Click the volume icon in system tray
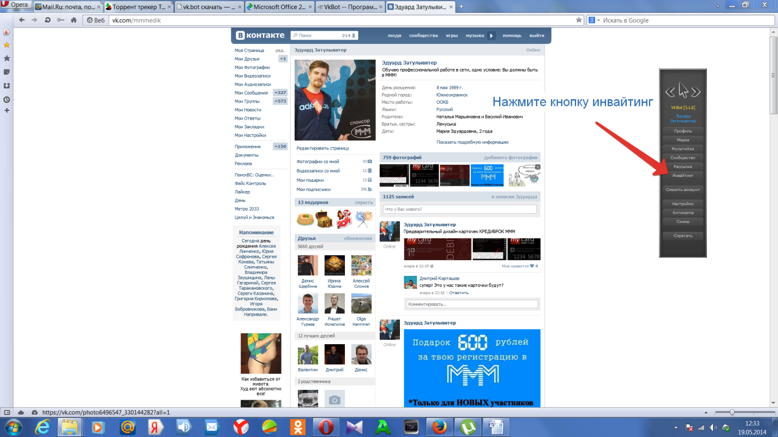This screenshot has height=437, width=778. tap(713, 428)
